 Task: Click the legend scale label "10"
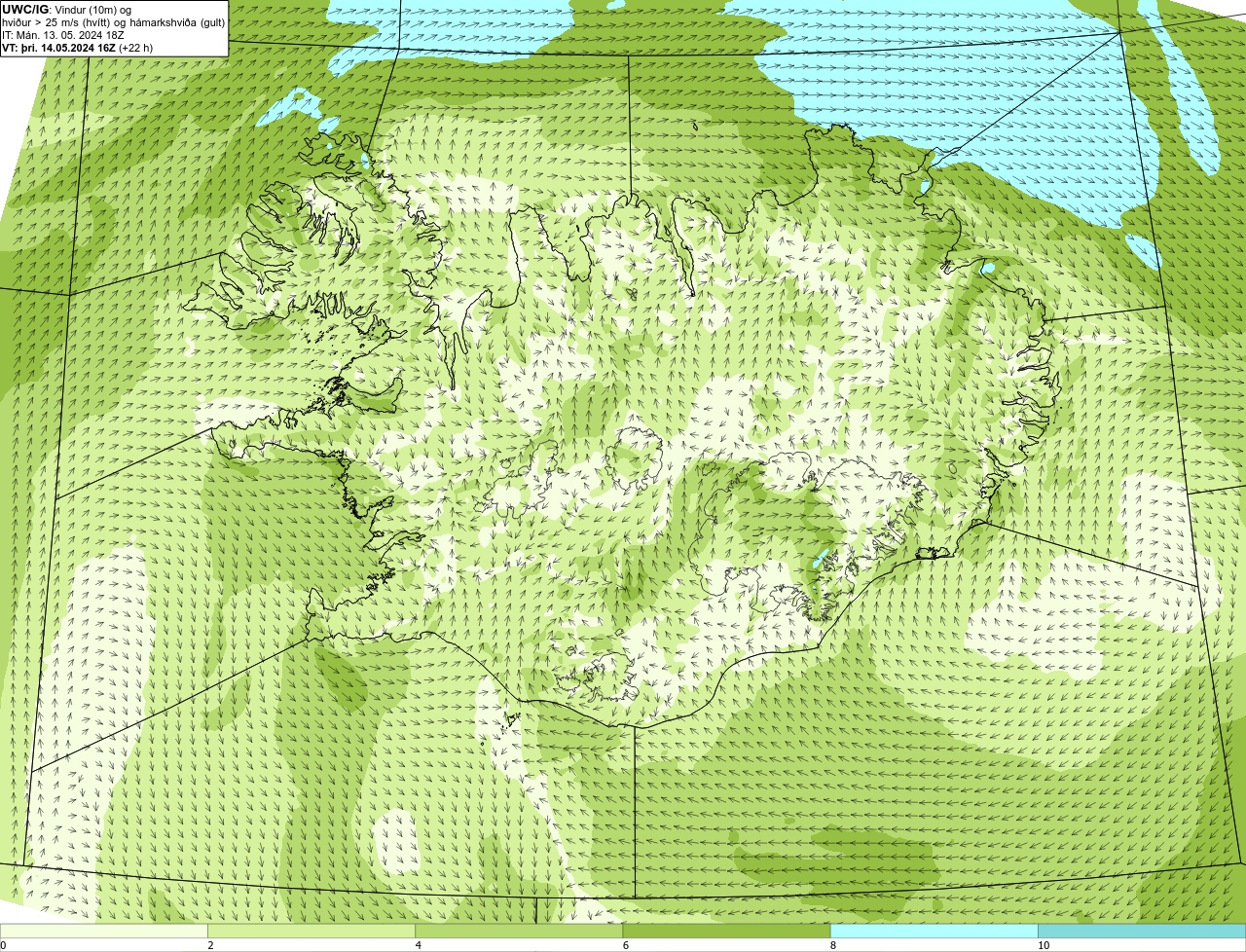1043,945
